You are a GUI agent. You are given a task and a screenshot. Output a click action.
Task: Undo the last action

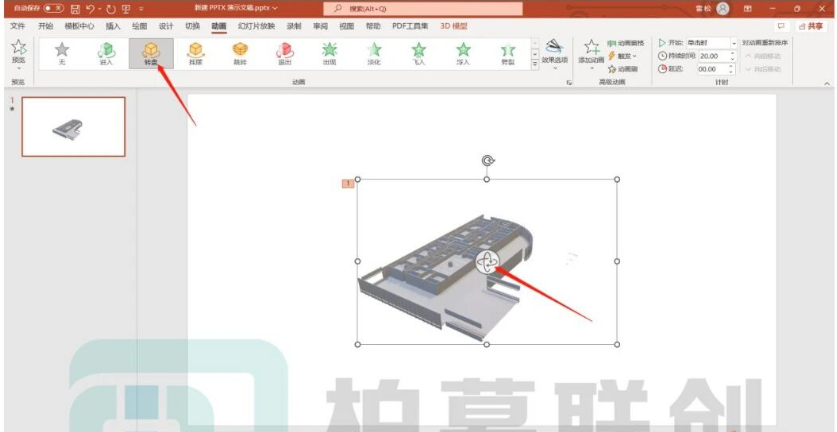pyautogui.click(x=91, y=9)
